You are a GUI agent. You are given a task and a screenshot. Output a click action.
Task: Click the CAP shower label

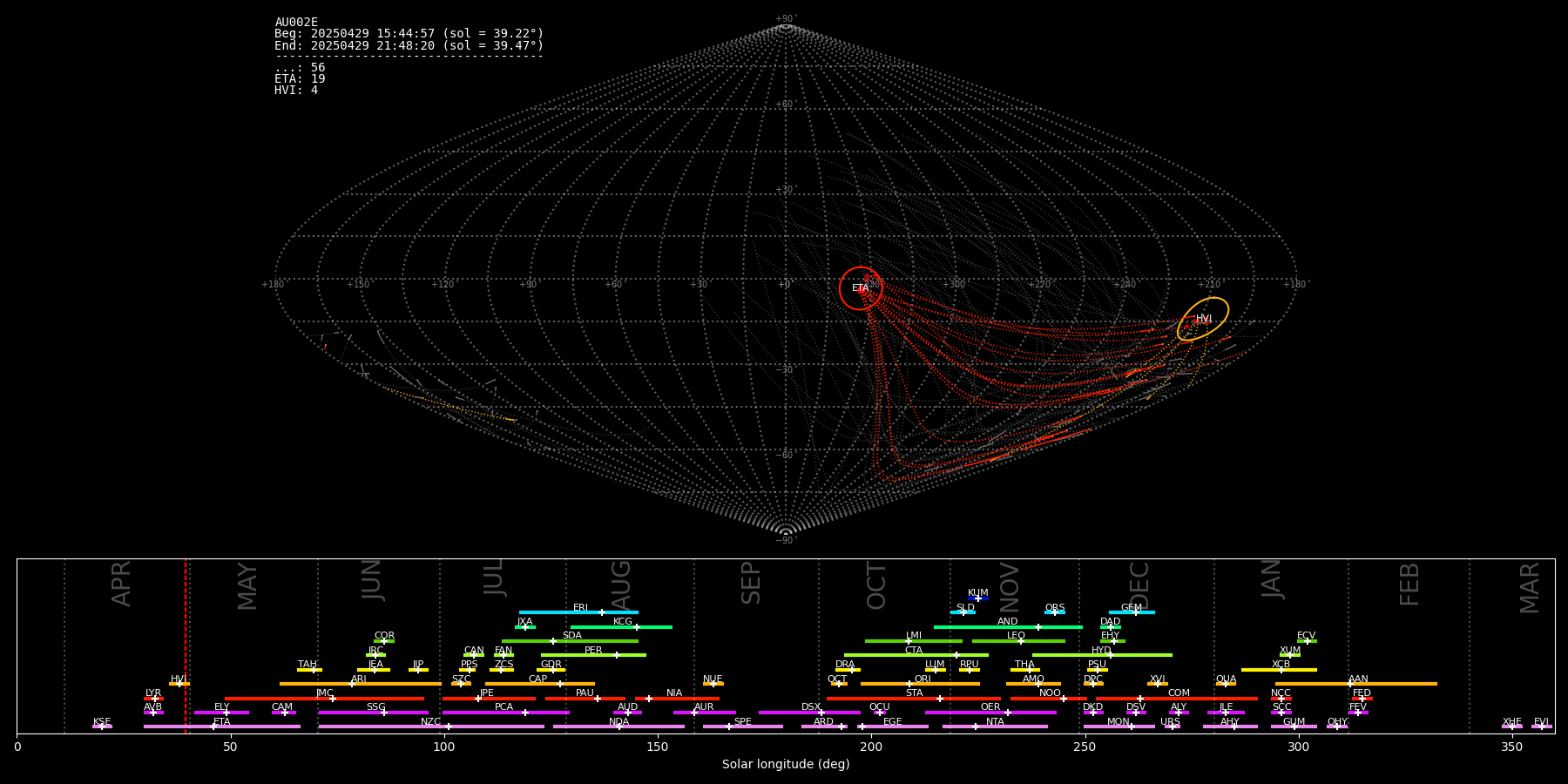coord(538,679)
